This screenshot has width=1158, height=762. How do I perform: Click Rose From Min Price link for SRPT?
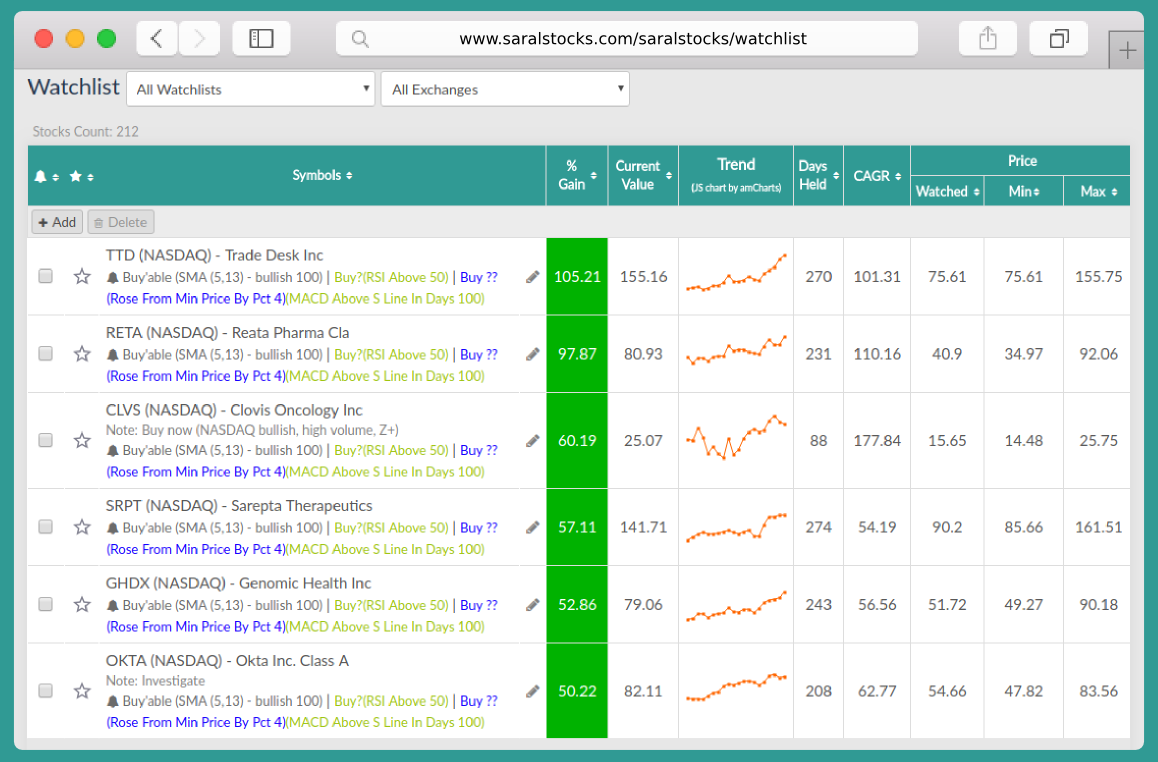(x=196, y=549)
